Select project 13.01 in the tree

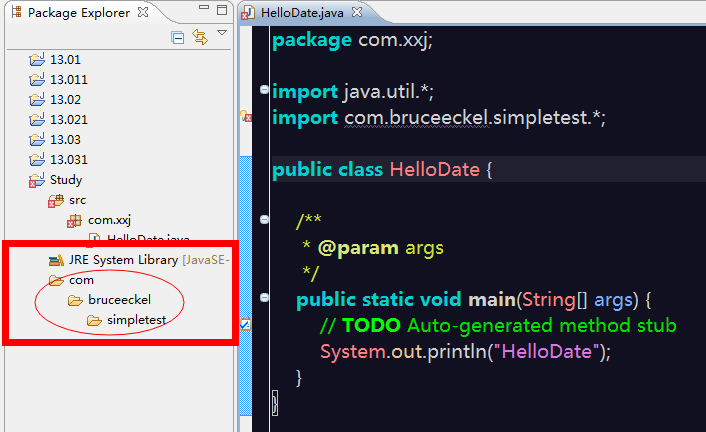coord(65,59)
